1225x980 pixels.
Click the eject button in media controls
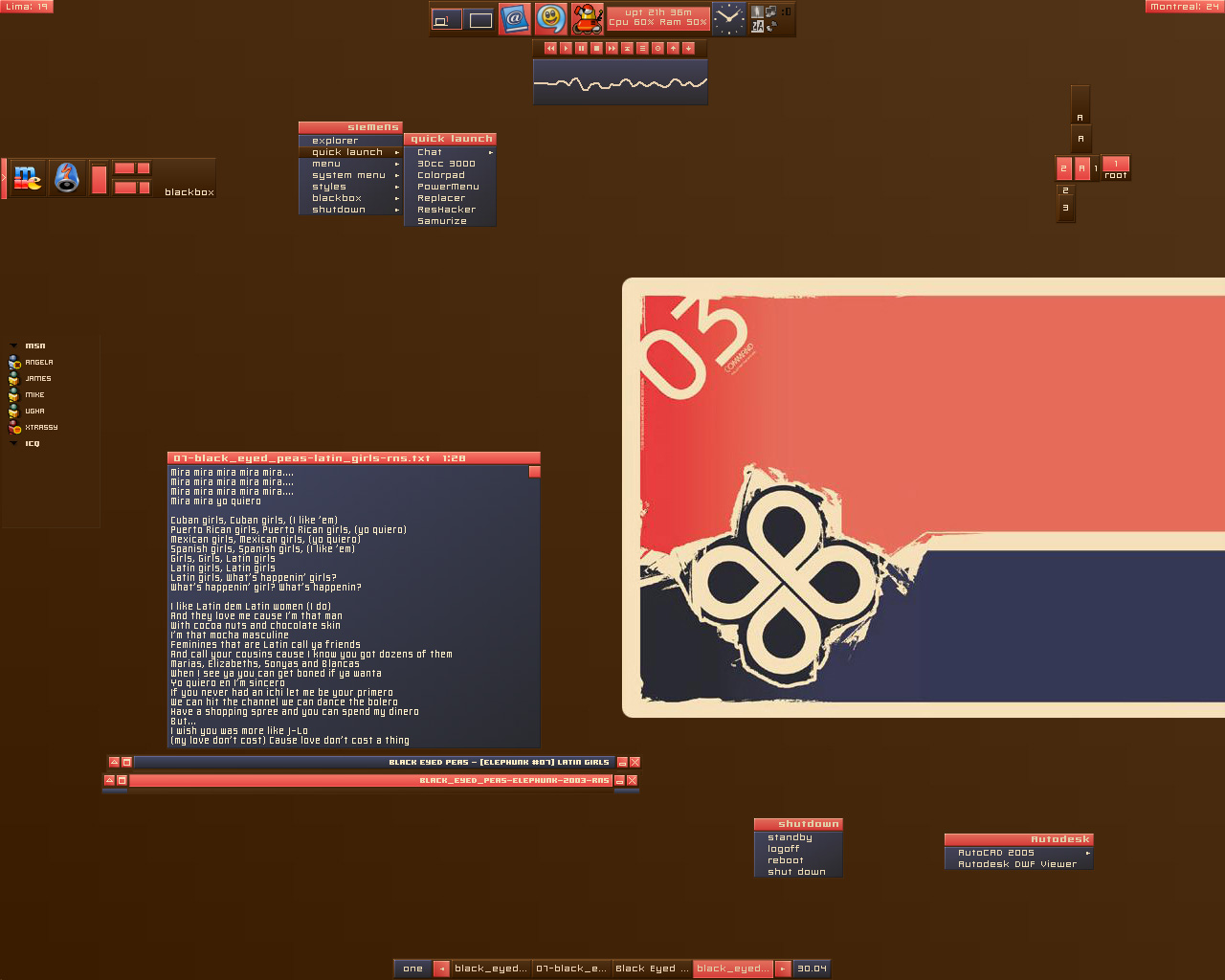627,48
